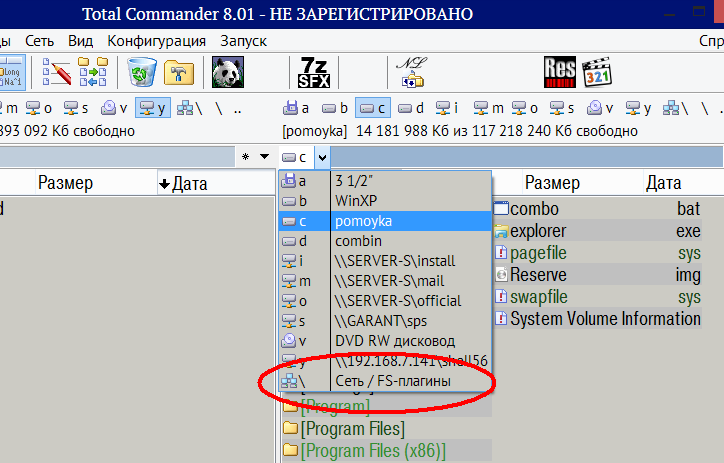This screenshot has height=463, width=724.
Task: Select swapfile sys file
Action: (597, 297)
